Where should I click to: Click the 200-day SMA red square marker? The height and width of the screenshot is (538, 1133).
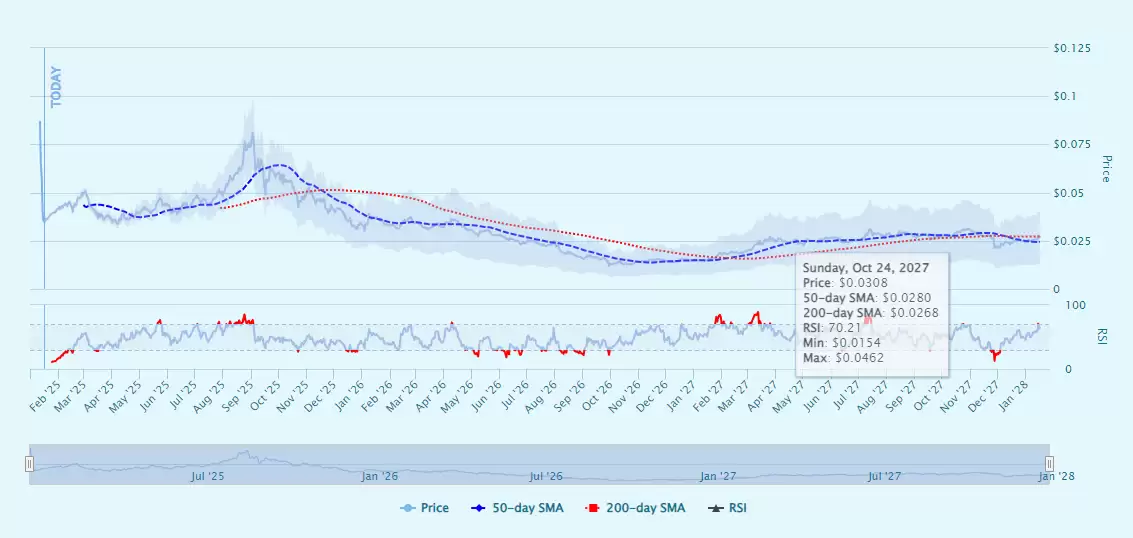pyautogui.click(x=592, y=509)
